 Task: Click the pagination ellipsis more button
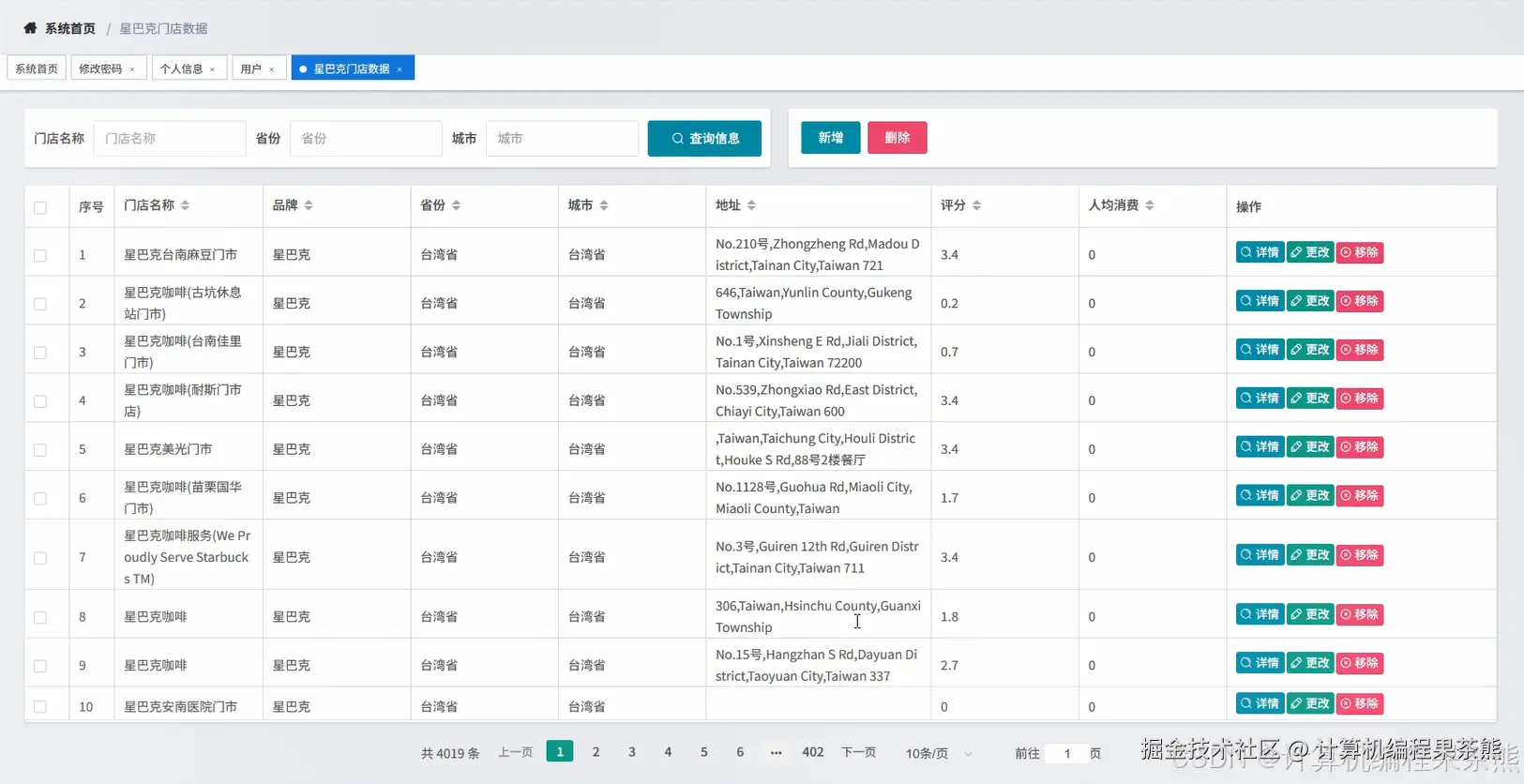tap(776, 752)
